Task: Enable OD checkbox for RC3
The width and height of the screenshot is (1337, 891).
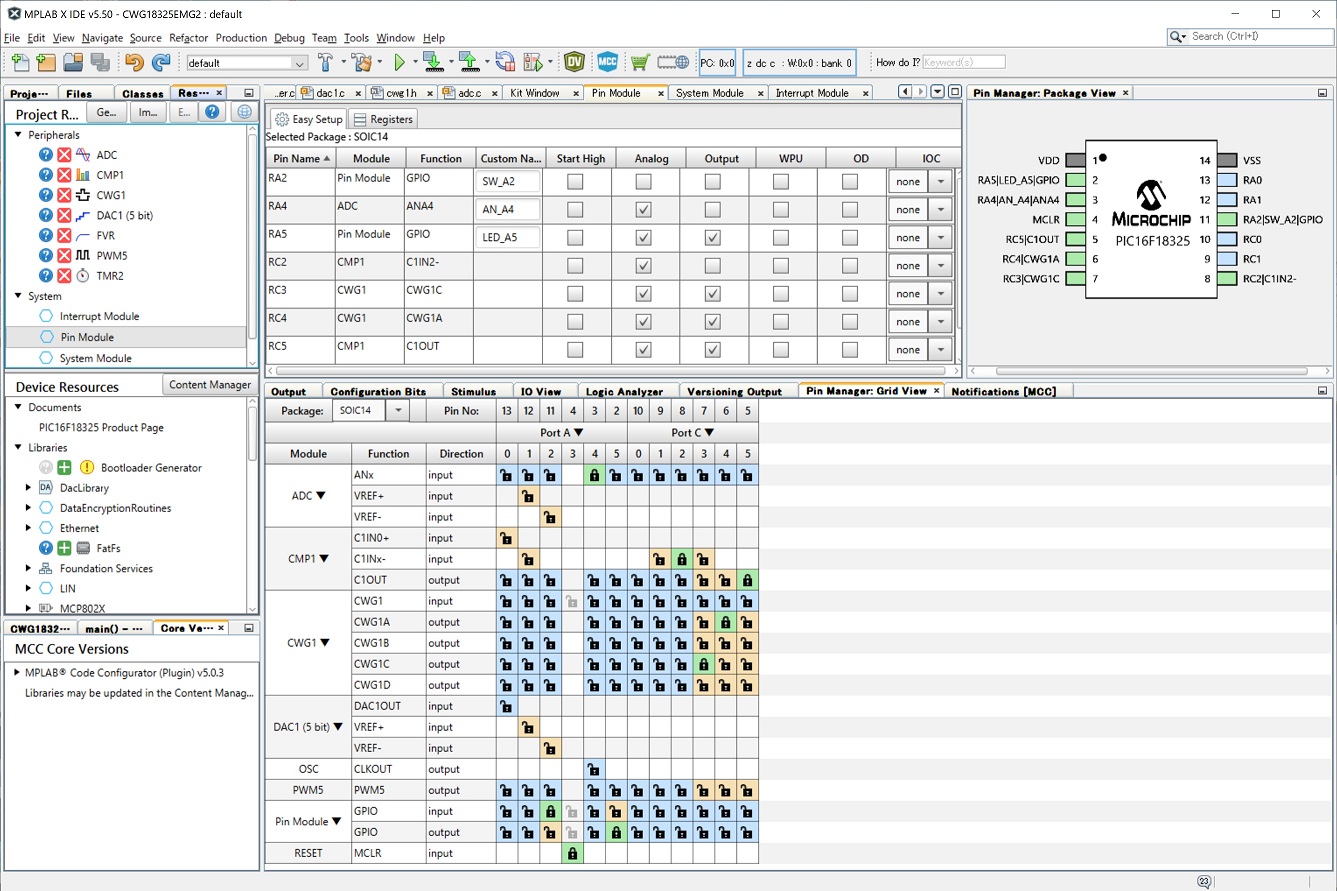Action: [x=850, y=294]
